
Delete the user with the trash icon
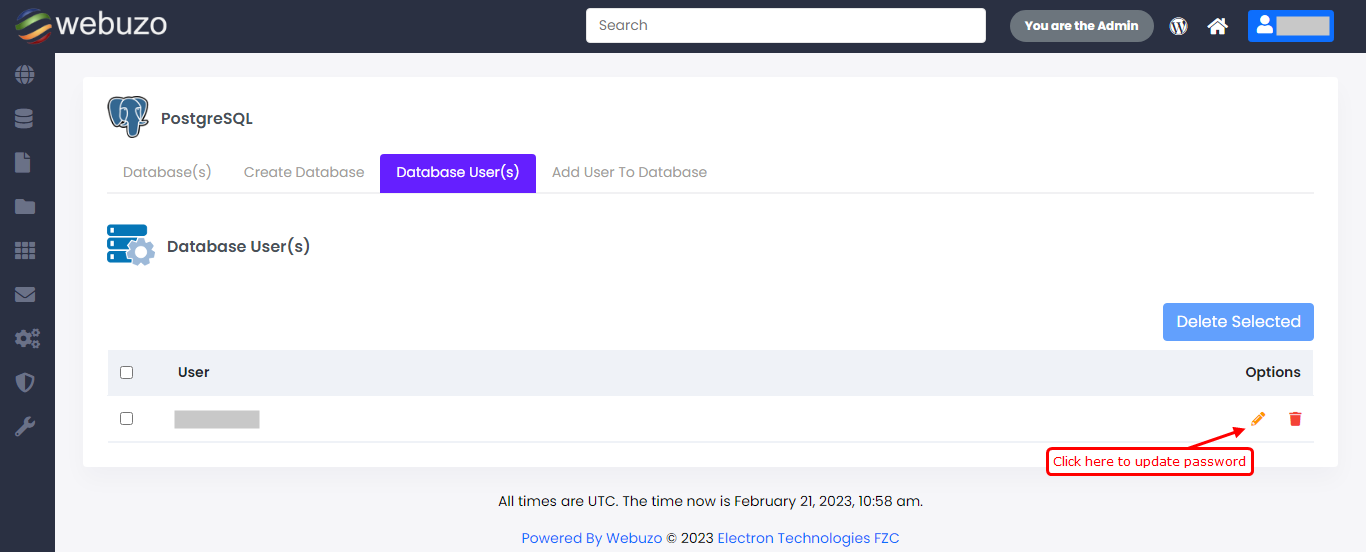coord(1295,419)
